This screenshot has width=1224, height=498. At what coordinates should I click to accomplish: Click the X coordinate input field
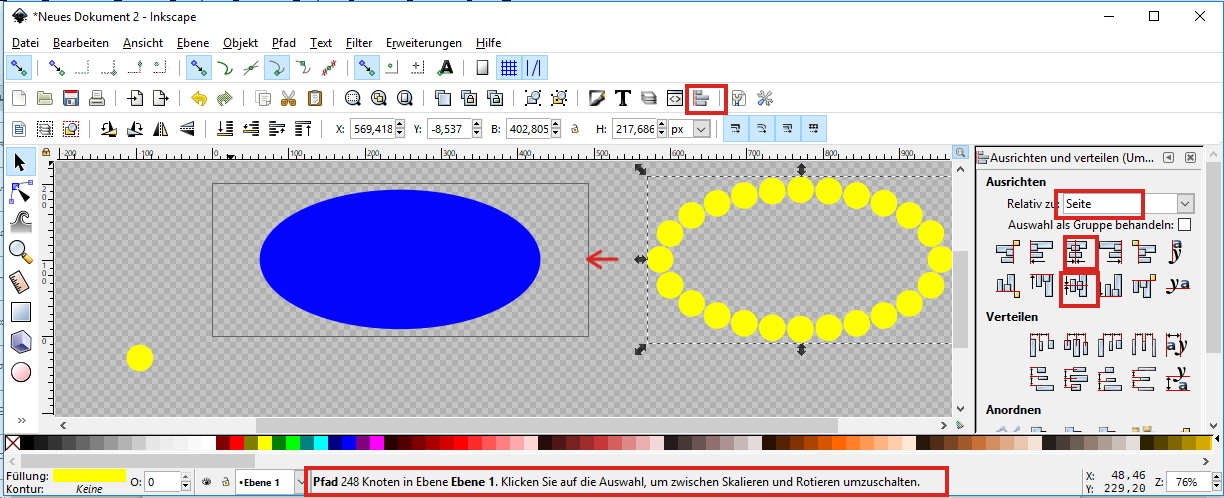[x=372, y=129]
